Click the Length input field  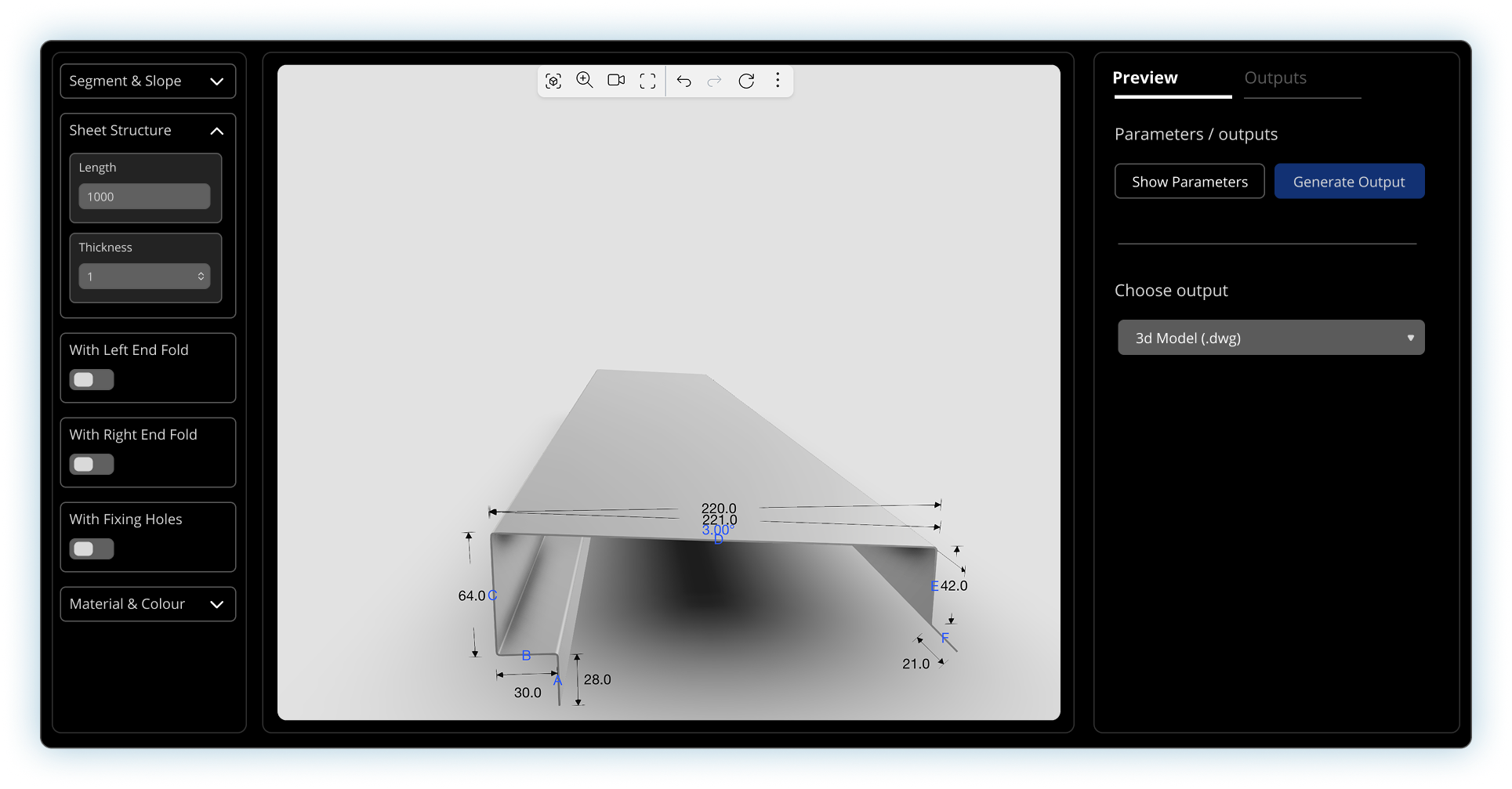tap(144, 197)
